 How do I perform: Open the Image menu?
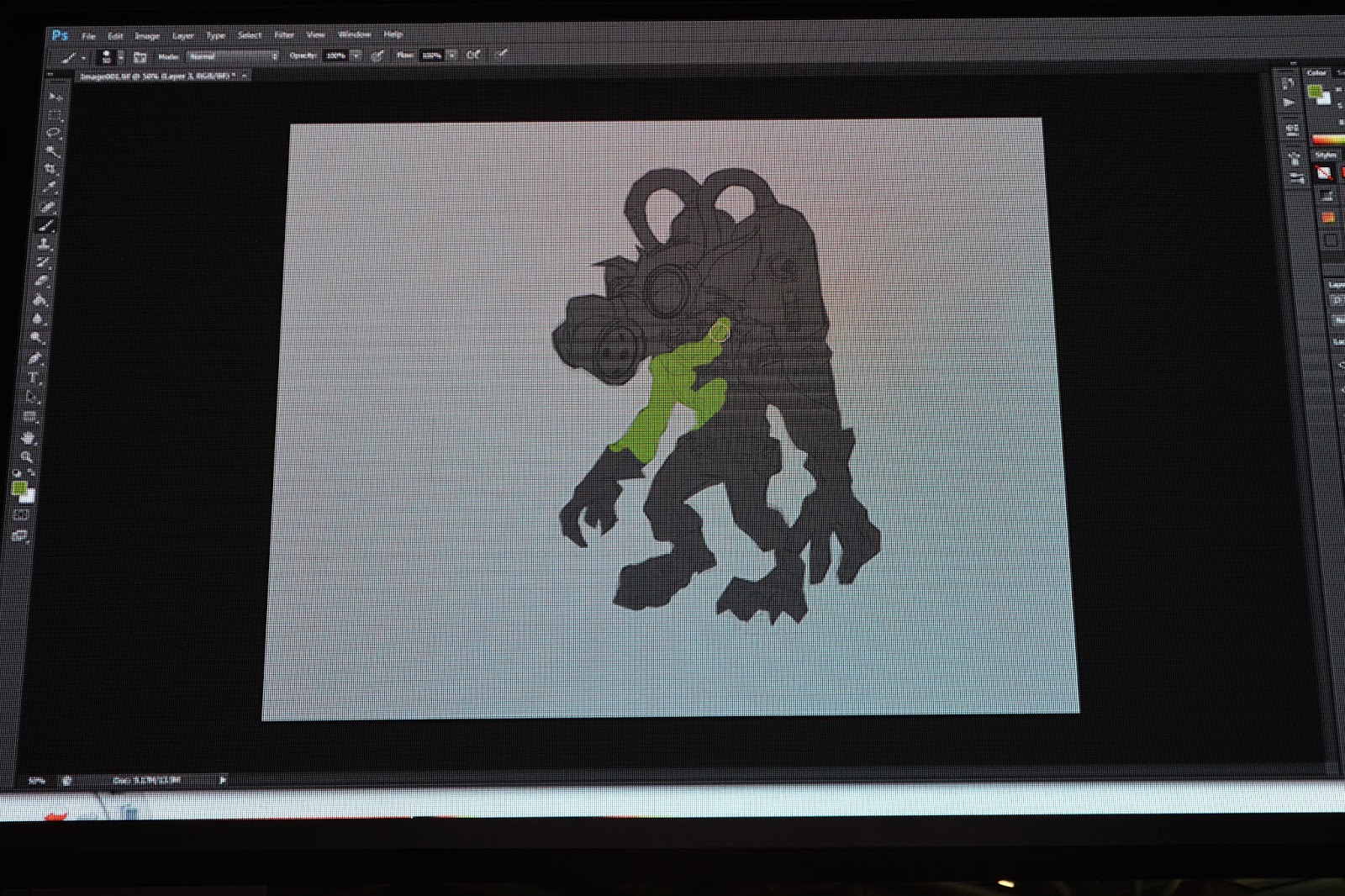(147, 36)
